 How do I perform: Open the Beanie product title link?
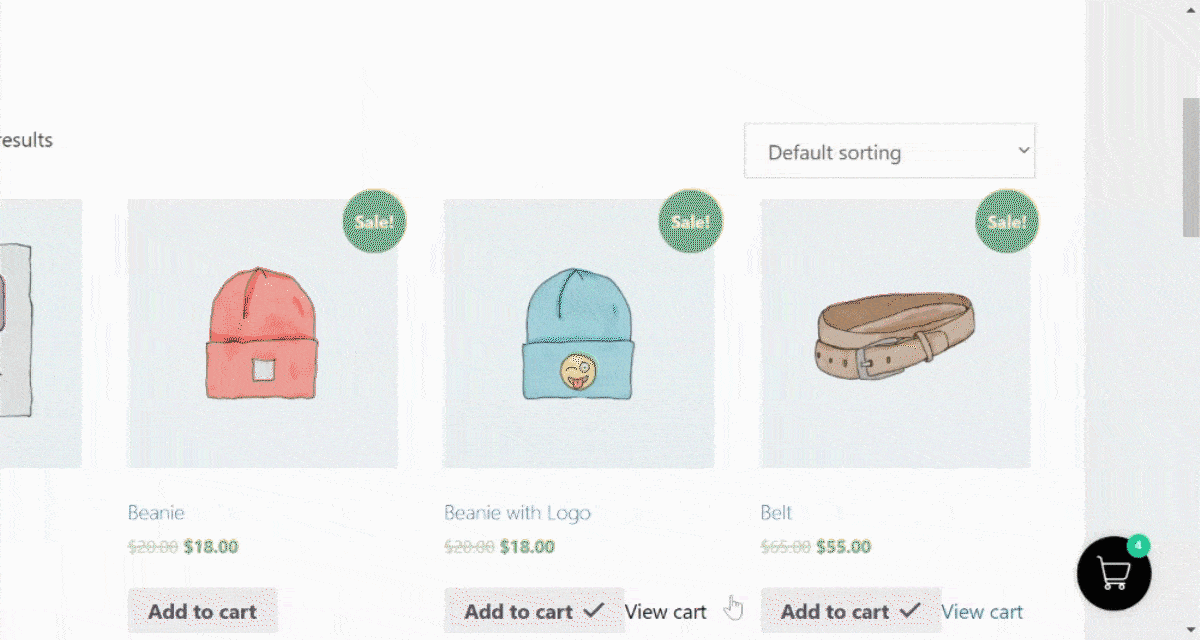point(156,512)
